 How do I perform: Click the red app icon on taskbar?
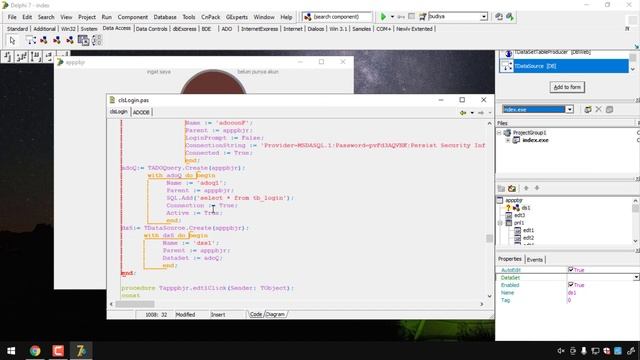[58, 351]
